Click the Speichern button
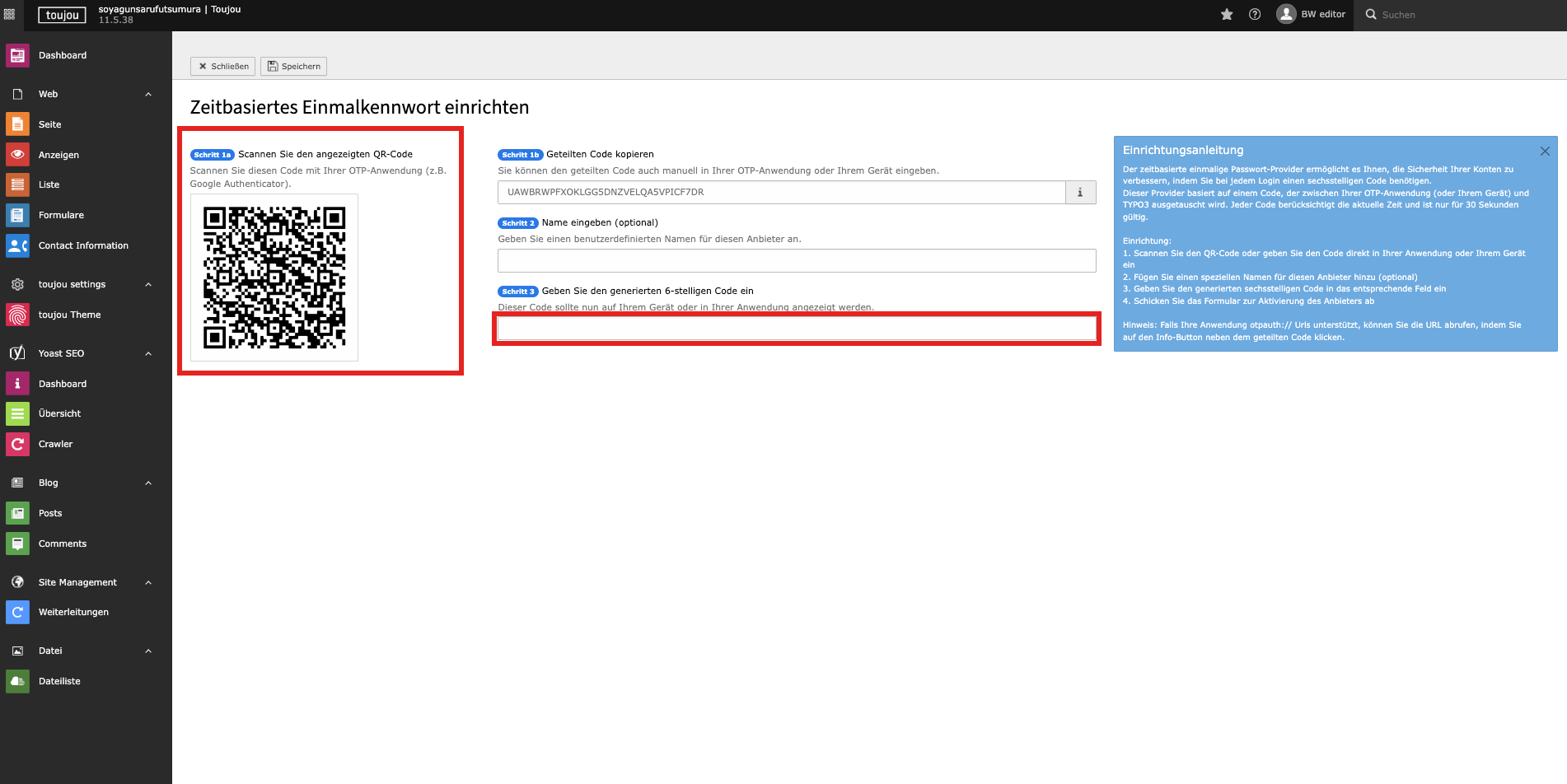Image resolution: width=1567 pixels, height=784 pixels. [293, 67]
